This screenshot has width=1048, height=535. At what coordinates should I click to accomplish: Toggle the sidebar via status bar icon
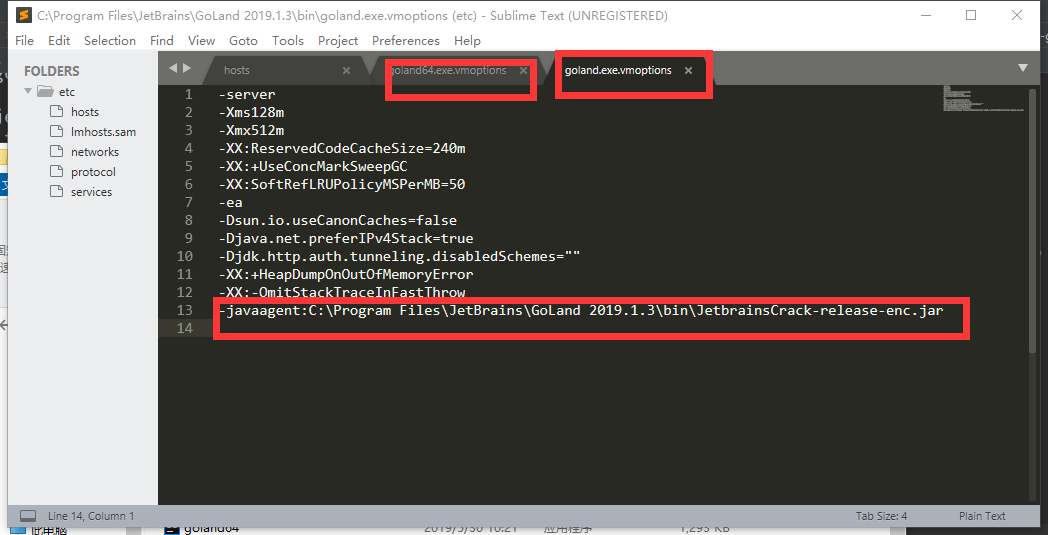tap(27, 516)
